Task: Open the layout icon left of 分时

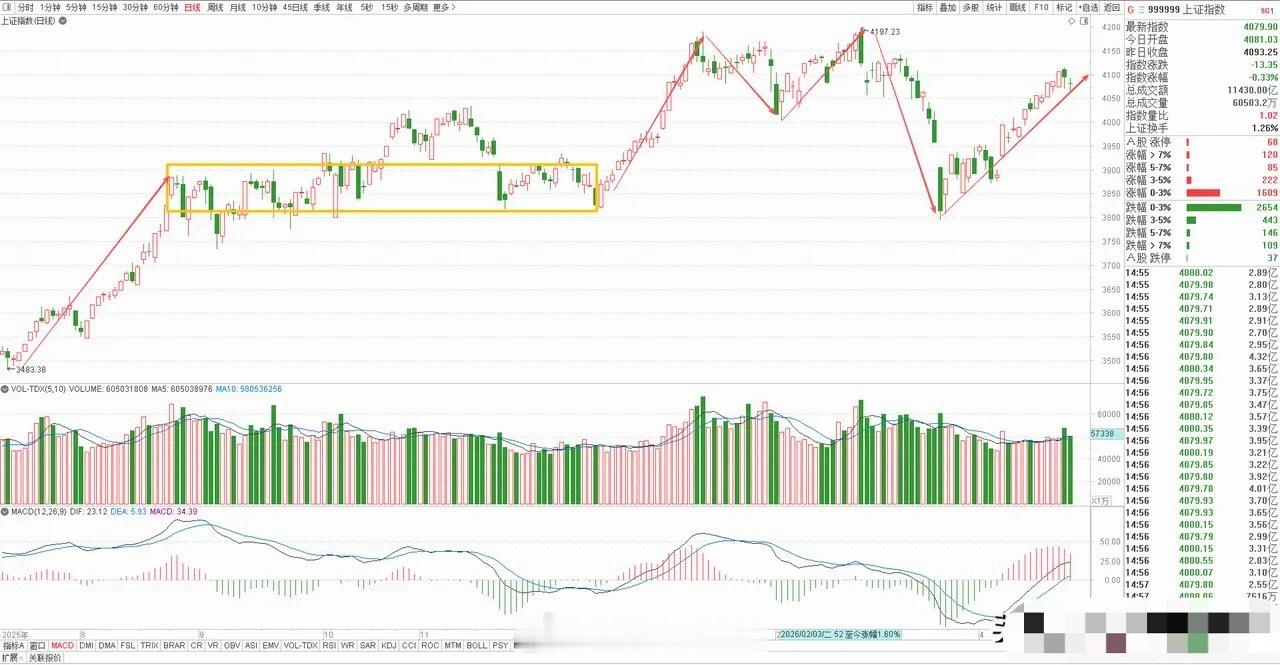Action: (7, 7)
